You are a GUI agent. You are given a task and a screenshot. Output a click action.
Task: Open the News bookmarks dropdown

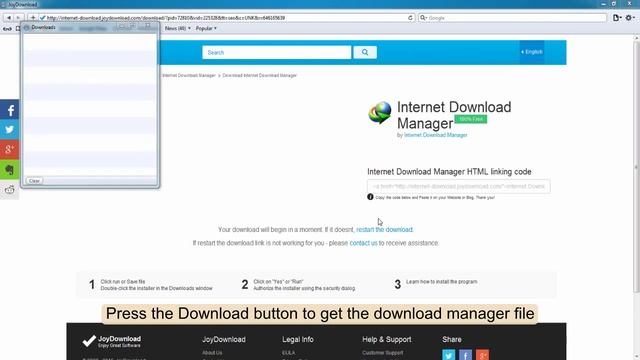click(x=178, y=29)
